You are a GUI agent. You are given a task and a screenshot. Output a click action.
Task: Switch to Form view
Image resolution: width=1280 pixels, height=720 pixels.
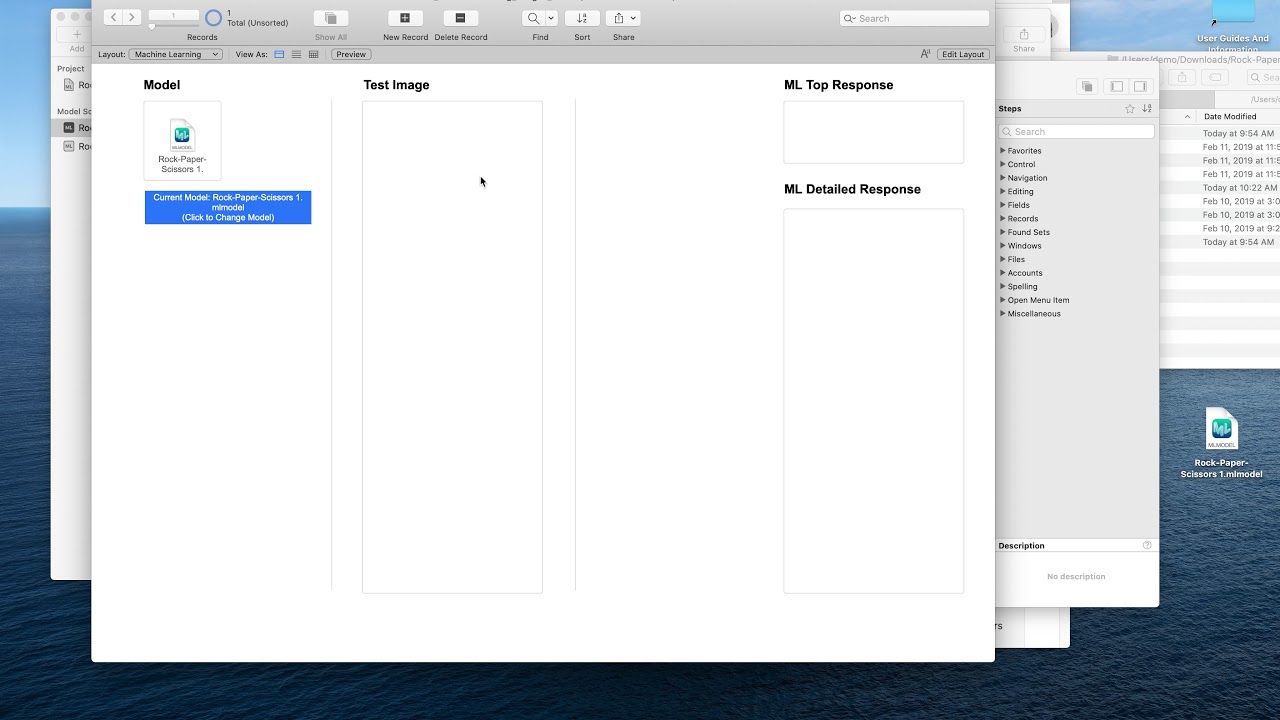pos(279,54)
